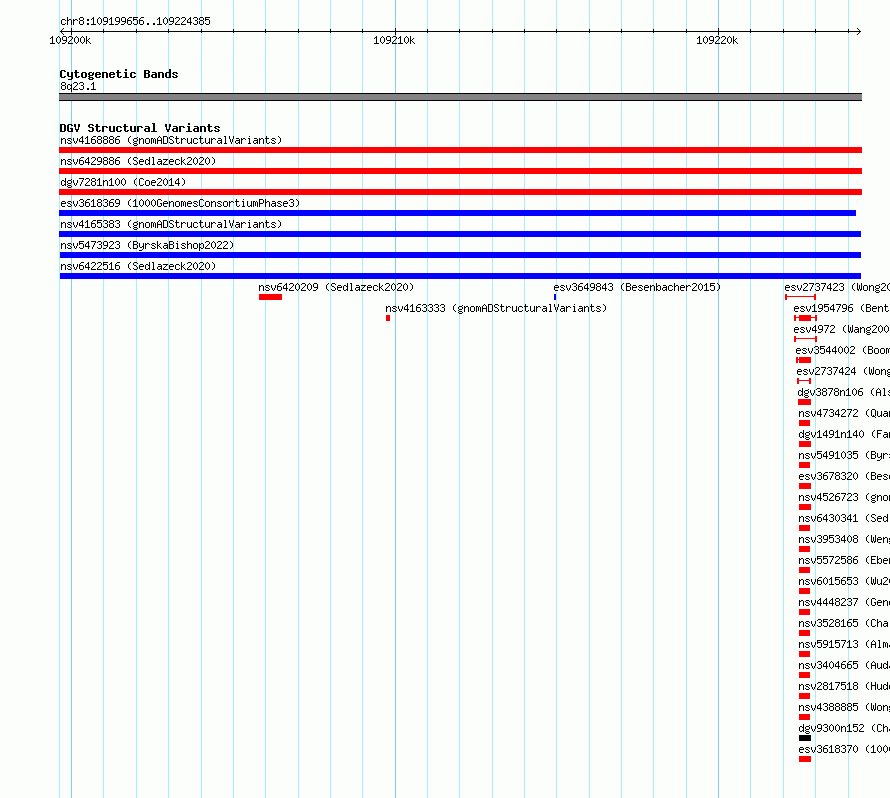Open esv3649843 (Besenbacher2015) label
Image resolution: width=890 pixels, height=798 pixels.
point(637,287)
